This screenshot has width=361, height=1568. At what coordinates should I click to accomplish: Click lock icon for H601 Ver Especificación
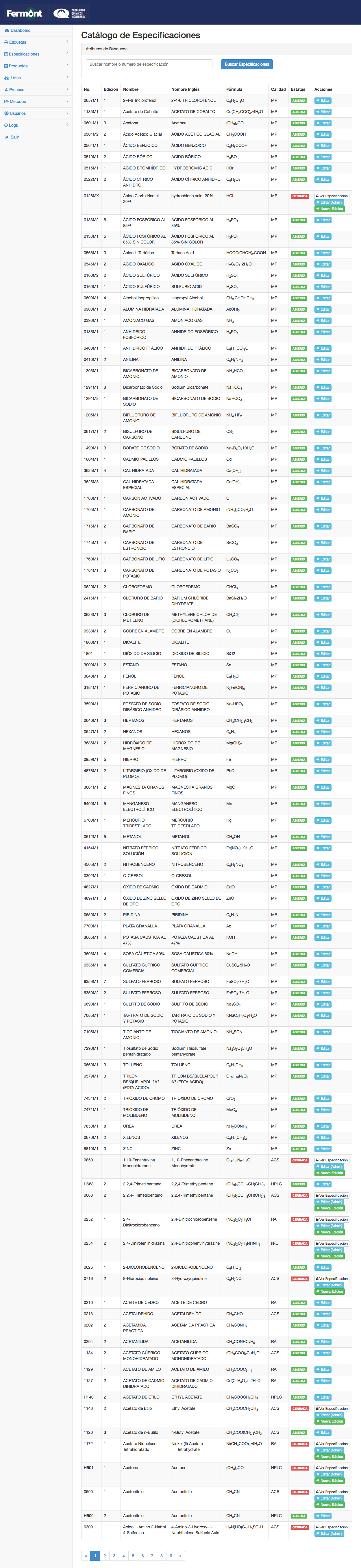pos(317,1468)
